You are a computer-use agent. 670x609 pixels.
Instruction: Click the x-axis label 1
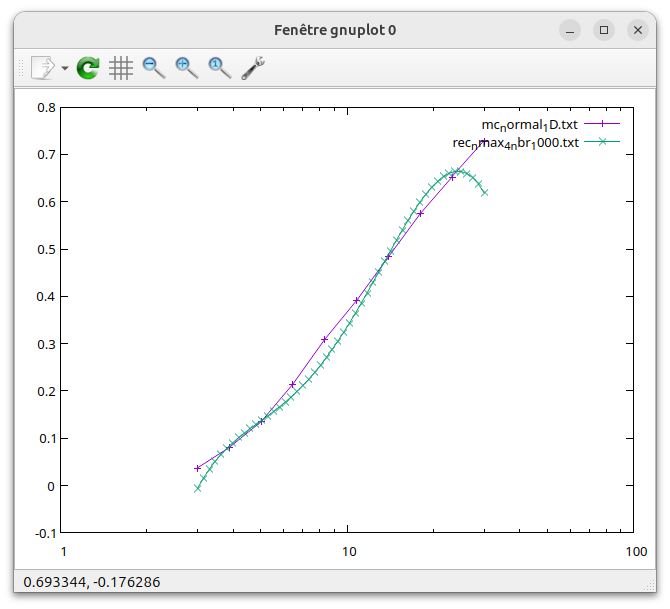click(x=64, y=552)
